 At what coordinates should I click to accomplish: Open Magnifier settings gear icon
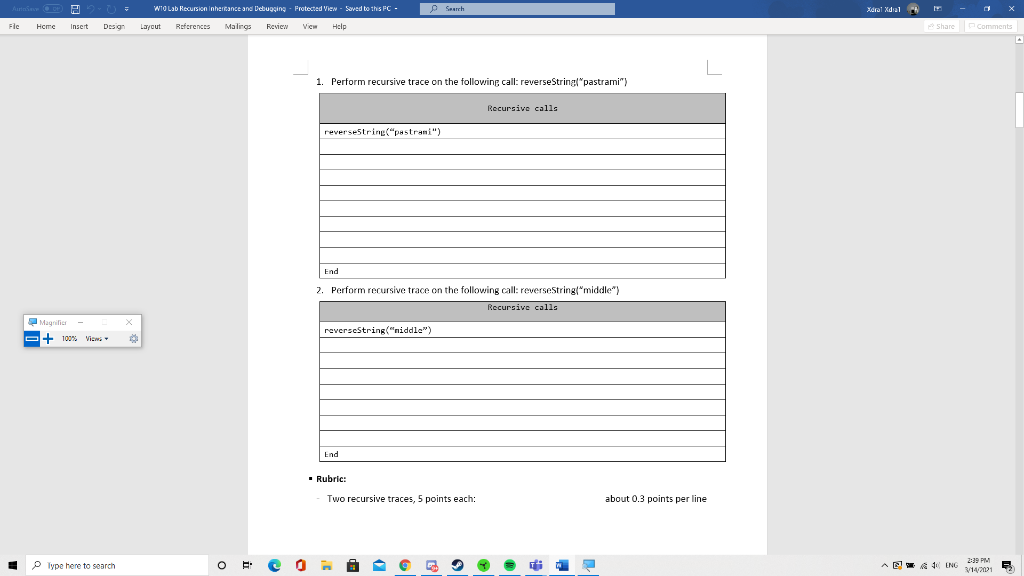tap(133, 338)
